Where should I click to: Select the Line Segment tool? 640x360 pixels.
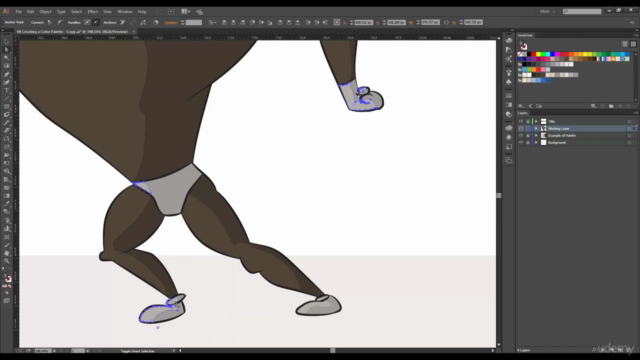(7, 99)
